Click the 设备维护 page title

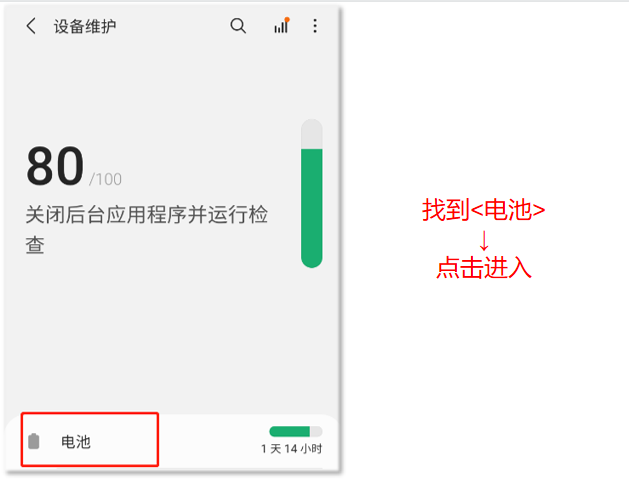tap(85, 26)
